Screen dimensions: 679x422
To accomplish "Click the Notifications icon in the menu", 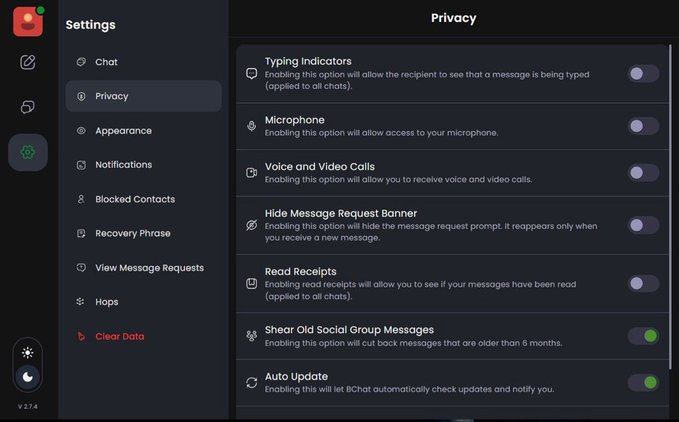I will 81,165.
